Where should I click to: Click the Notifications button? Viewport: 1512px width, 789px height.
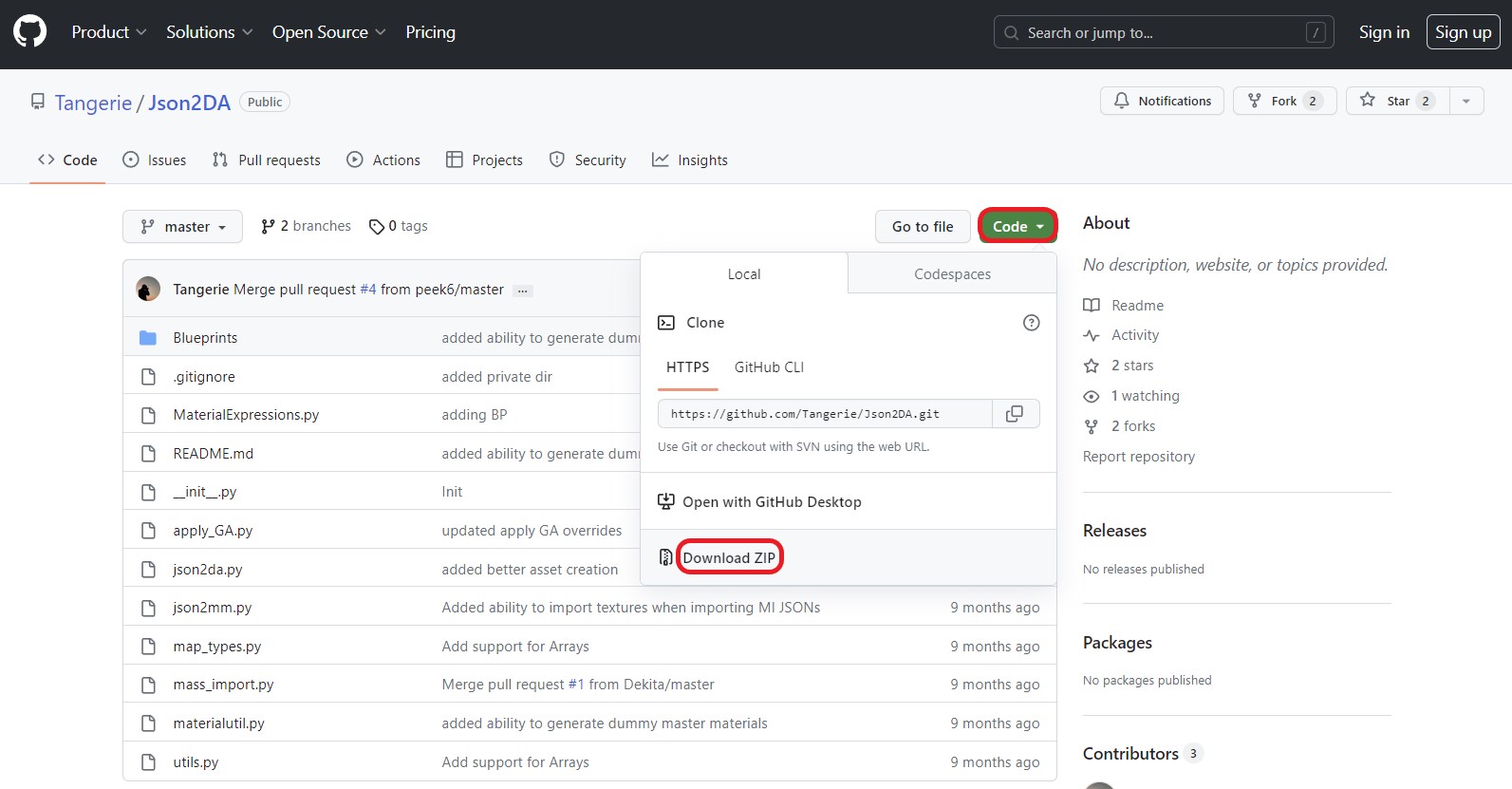tap(1162, 101)
